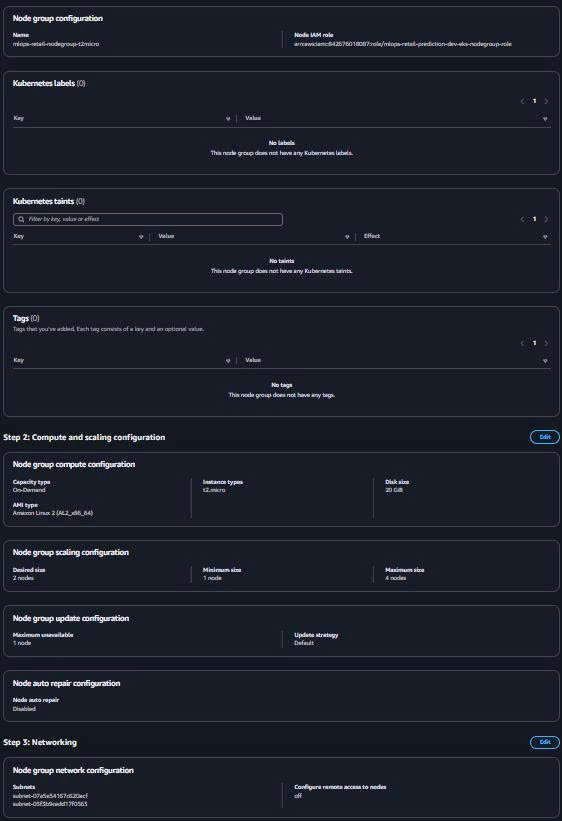The image size is (562, 821).
Task: Click the Node group scaling configuration heading
Action: point(71,552)
